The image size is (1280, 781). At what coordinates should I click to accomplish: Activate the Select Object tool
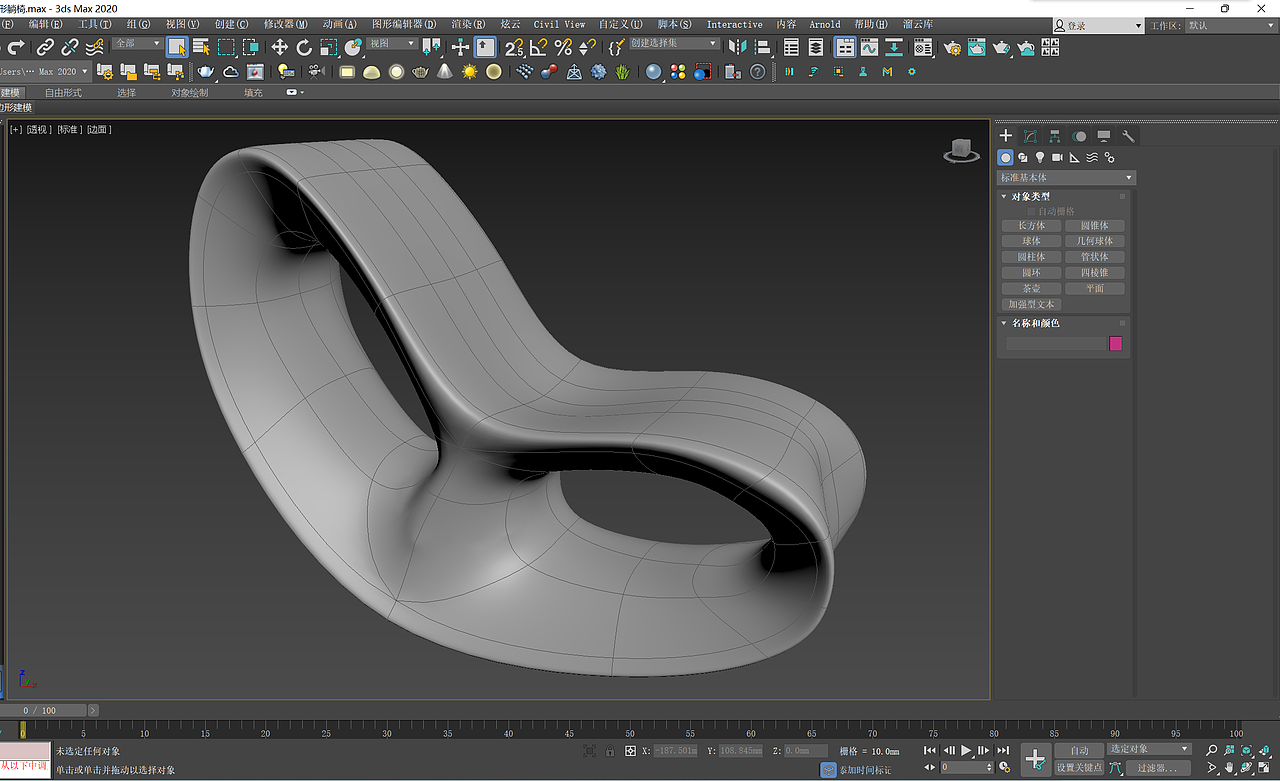(177, 47)
